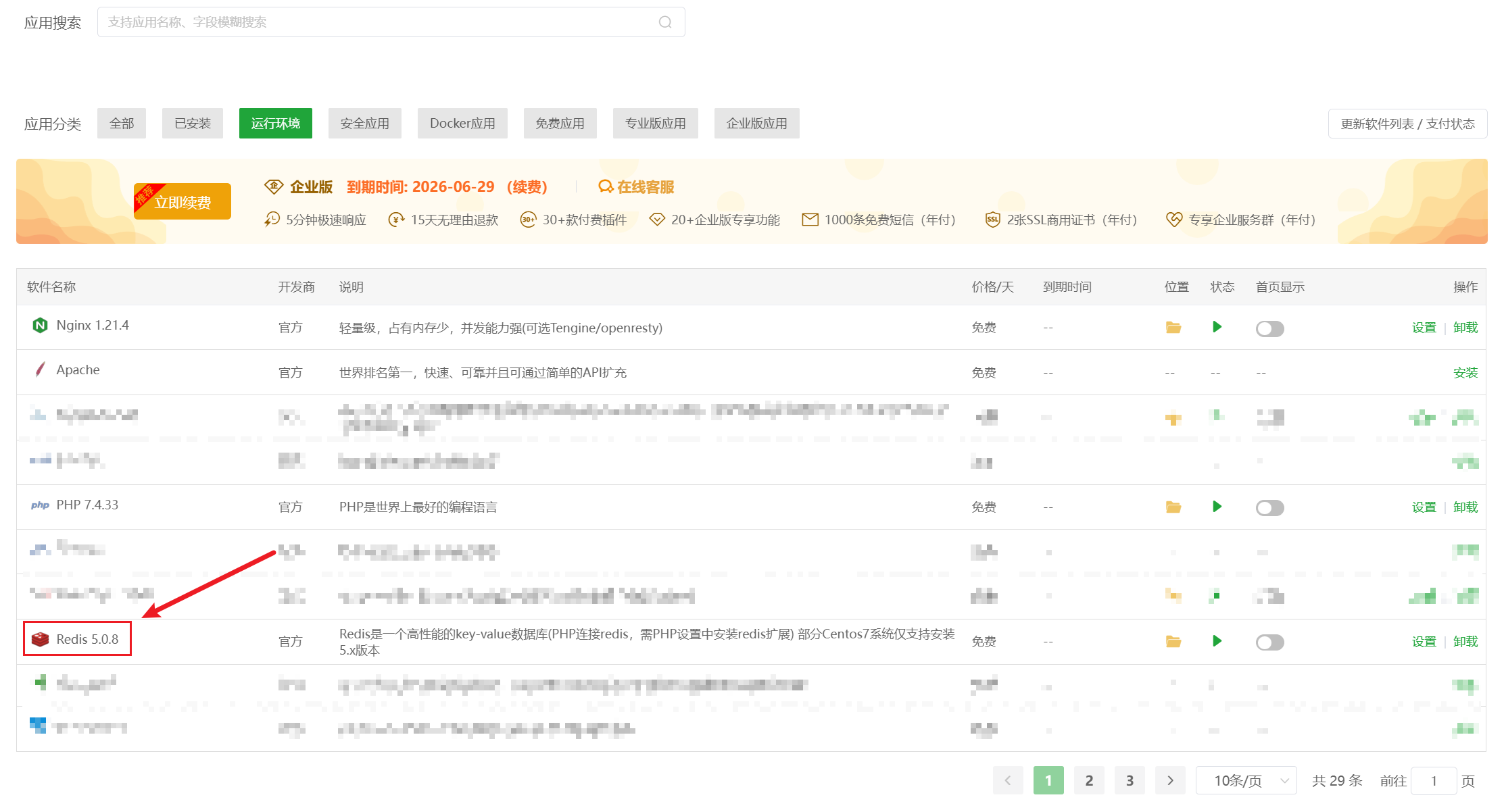
Task: Click the Redis status play icon
Action: click(1217, 641)
